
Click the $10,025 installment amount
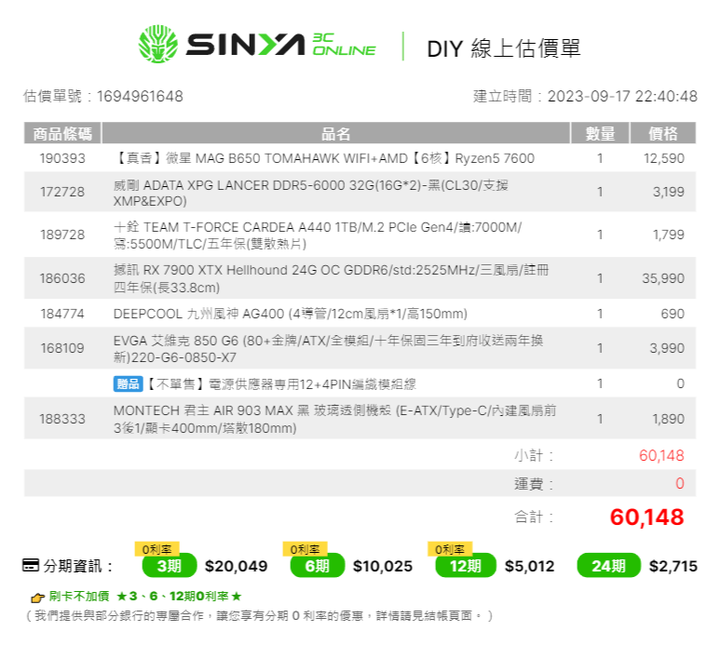pos(382,566)
